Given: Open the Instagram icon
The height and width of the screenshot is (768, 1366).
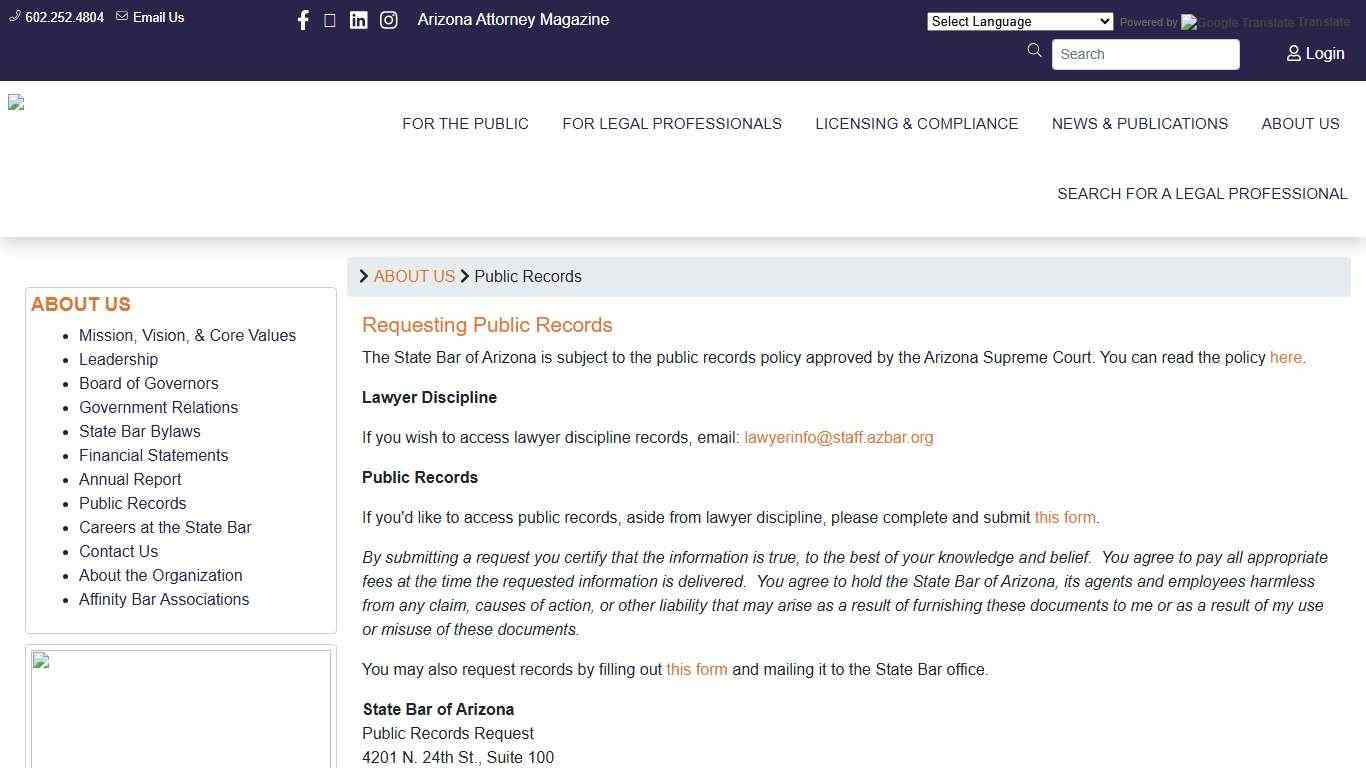Looking at the screenshot, I should 389,19.
